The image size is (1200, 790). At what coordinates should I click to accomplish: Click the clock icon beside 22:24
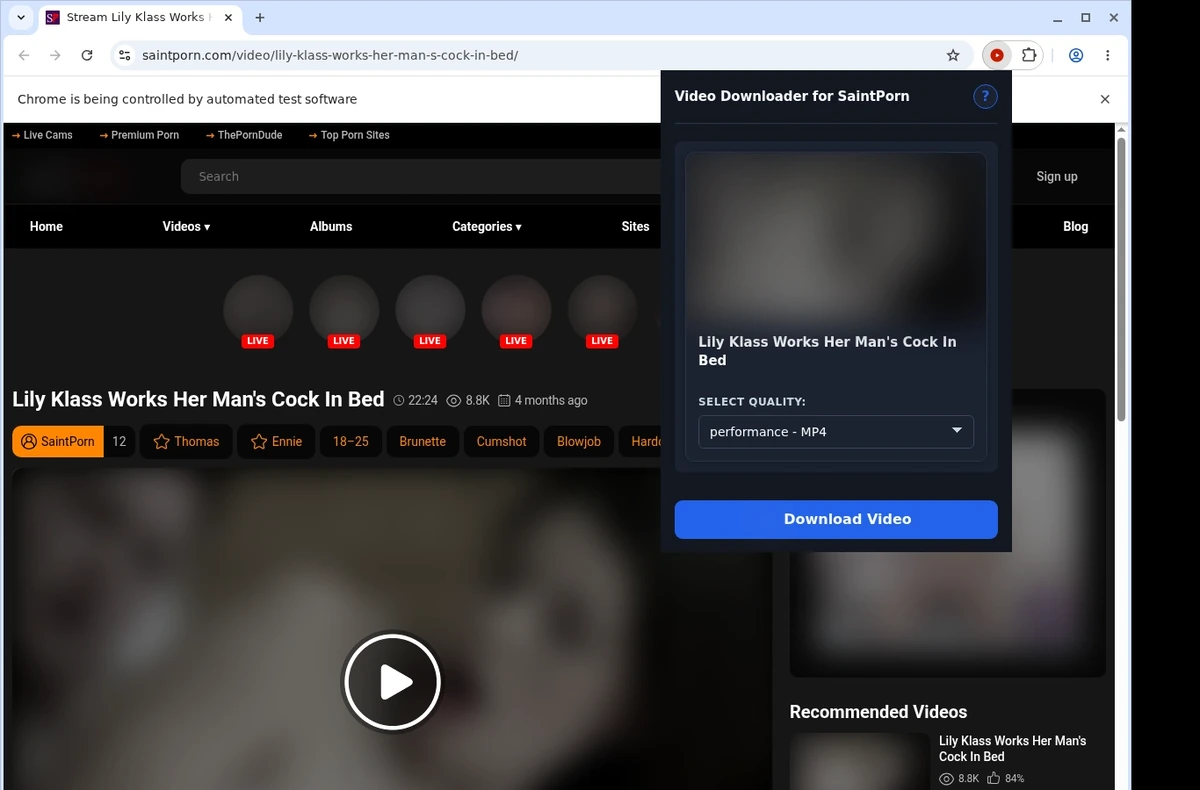pyautogui.click(x=399, y=400)
